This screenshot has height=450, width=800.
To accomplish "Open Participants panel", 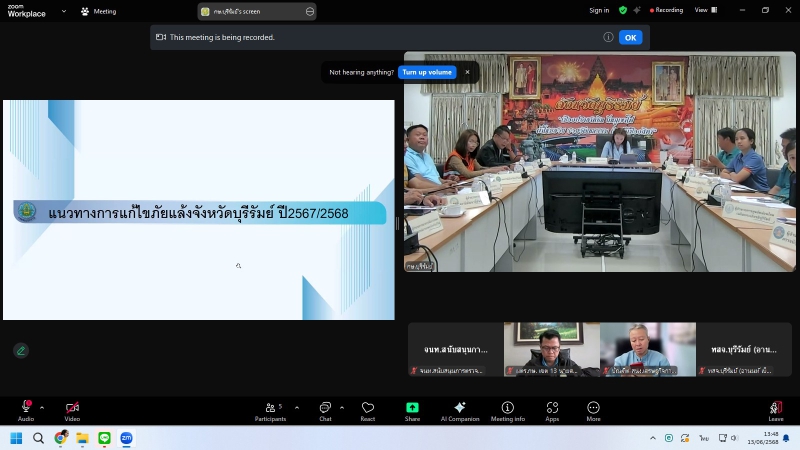I will point(270,411).
